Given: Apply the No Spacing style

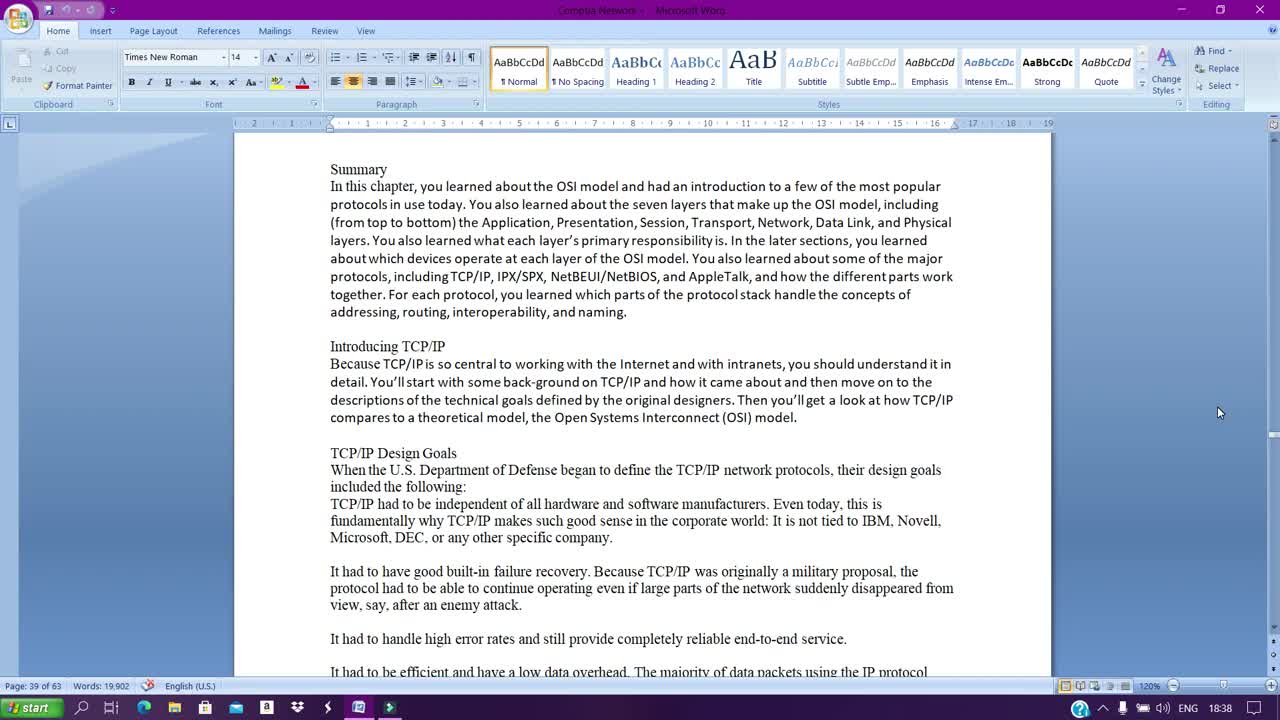Looking at the screenshot, I should tap(578, 69).
